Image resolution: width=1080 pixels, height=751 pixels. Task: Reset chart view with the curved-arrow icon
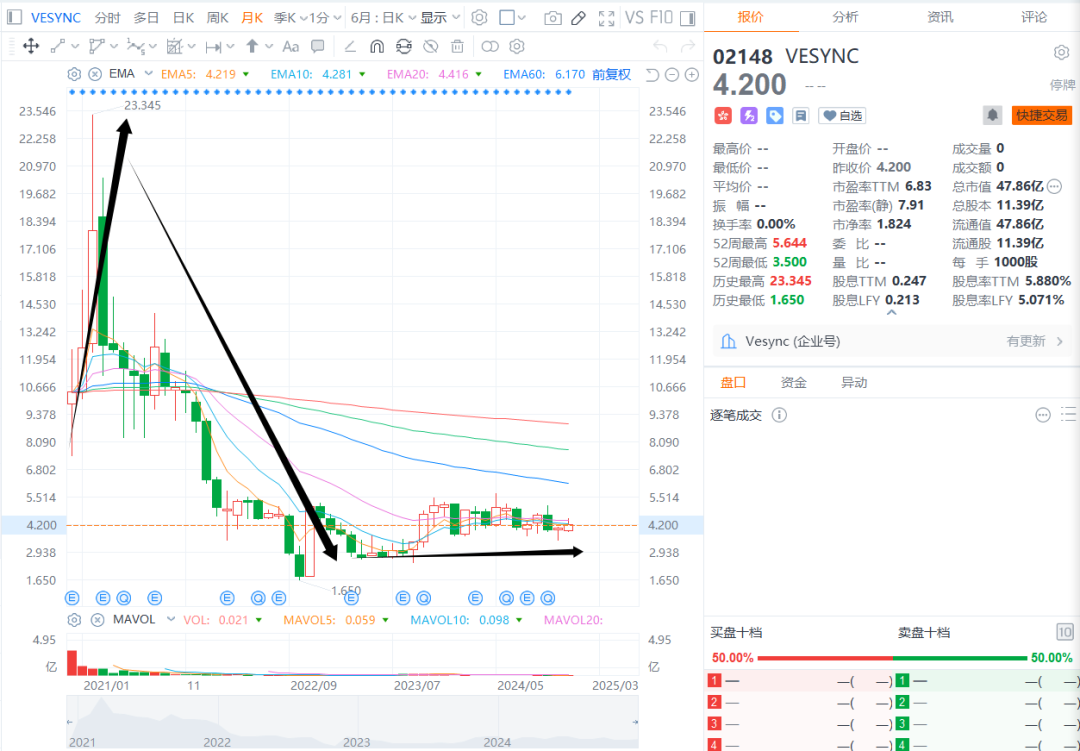pos(653,74)
